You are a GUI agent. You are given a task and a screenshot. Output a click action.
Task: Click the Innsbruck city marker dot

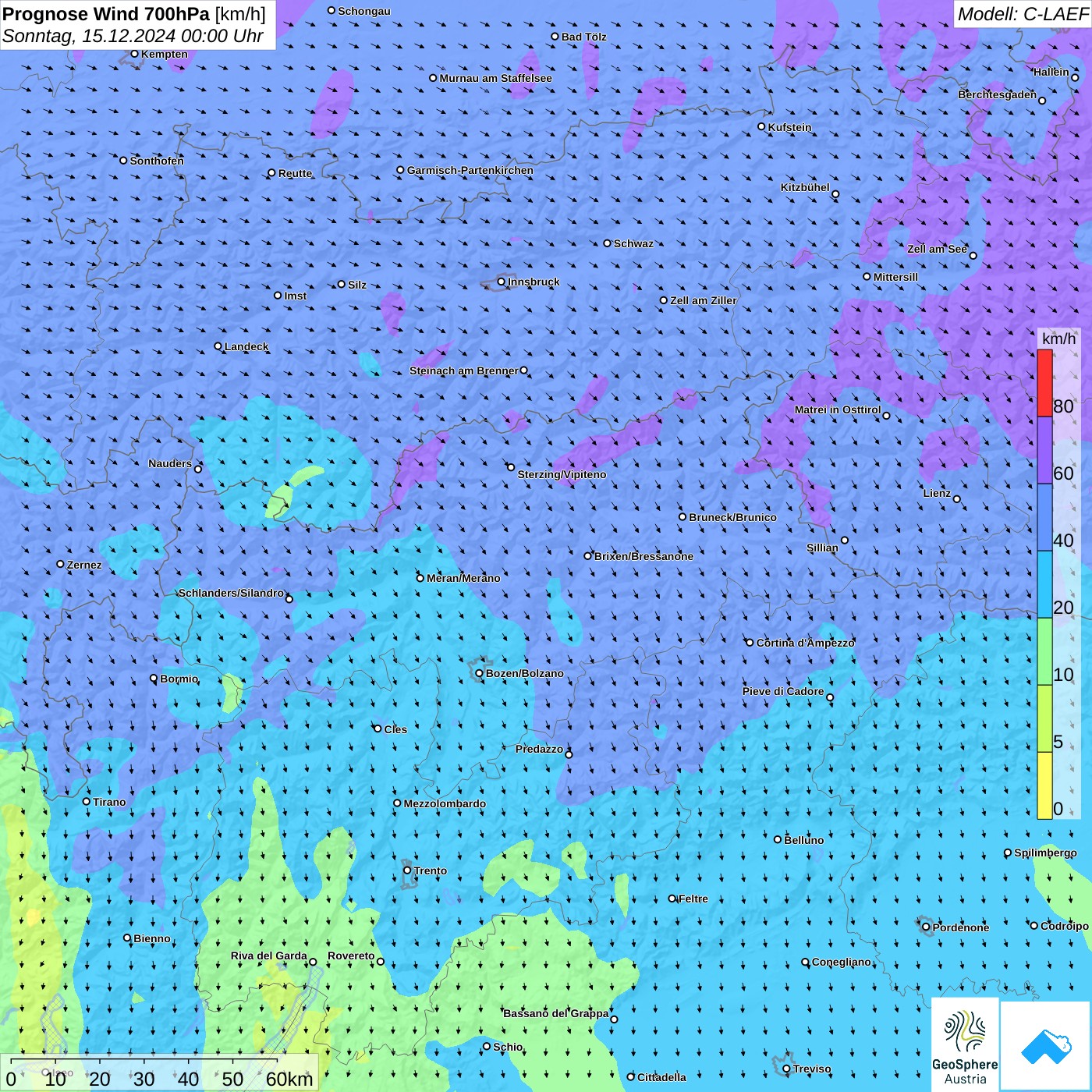(502, 282)
